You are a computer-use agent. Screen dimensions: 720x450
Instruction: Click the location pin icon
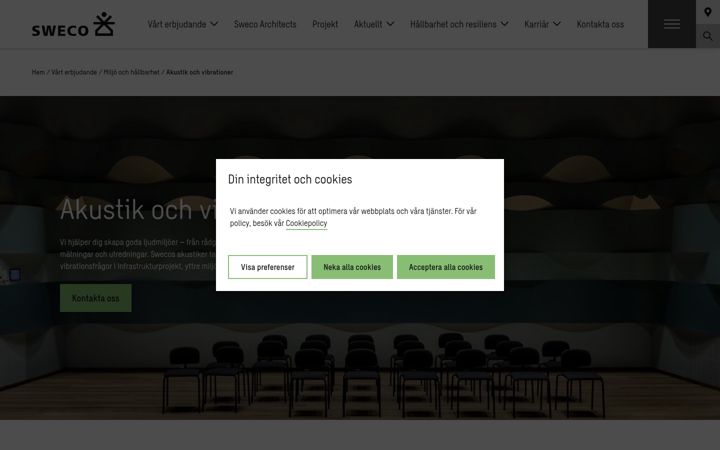[708, 12]
